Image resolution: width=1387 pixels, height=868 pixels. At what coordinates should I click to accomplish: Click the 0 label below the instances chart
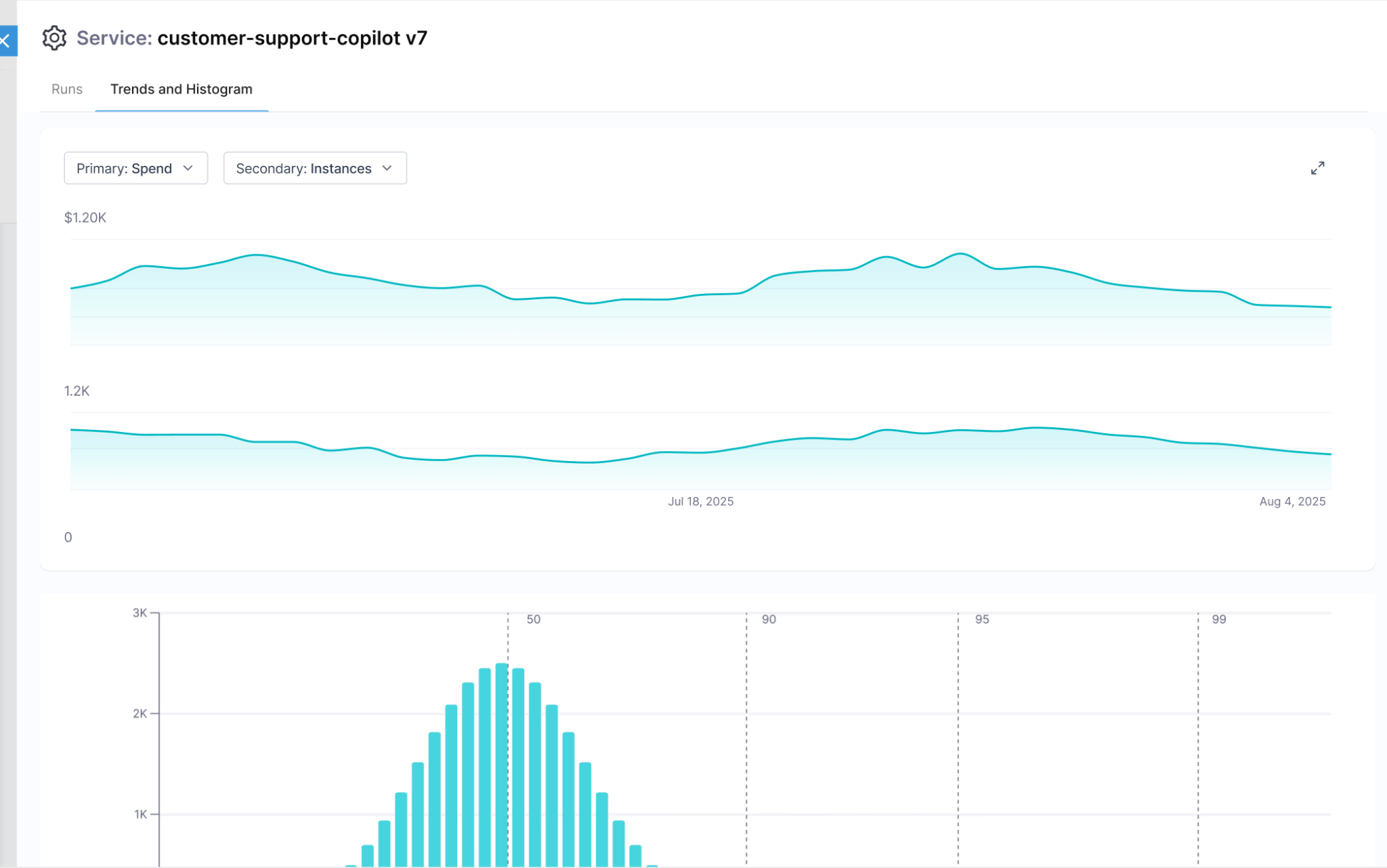(x=68, y=537)
